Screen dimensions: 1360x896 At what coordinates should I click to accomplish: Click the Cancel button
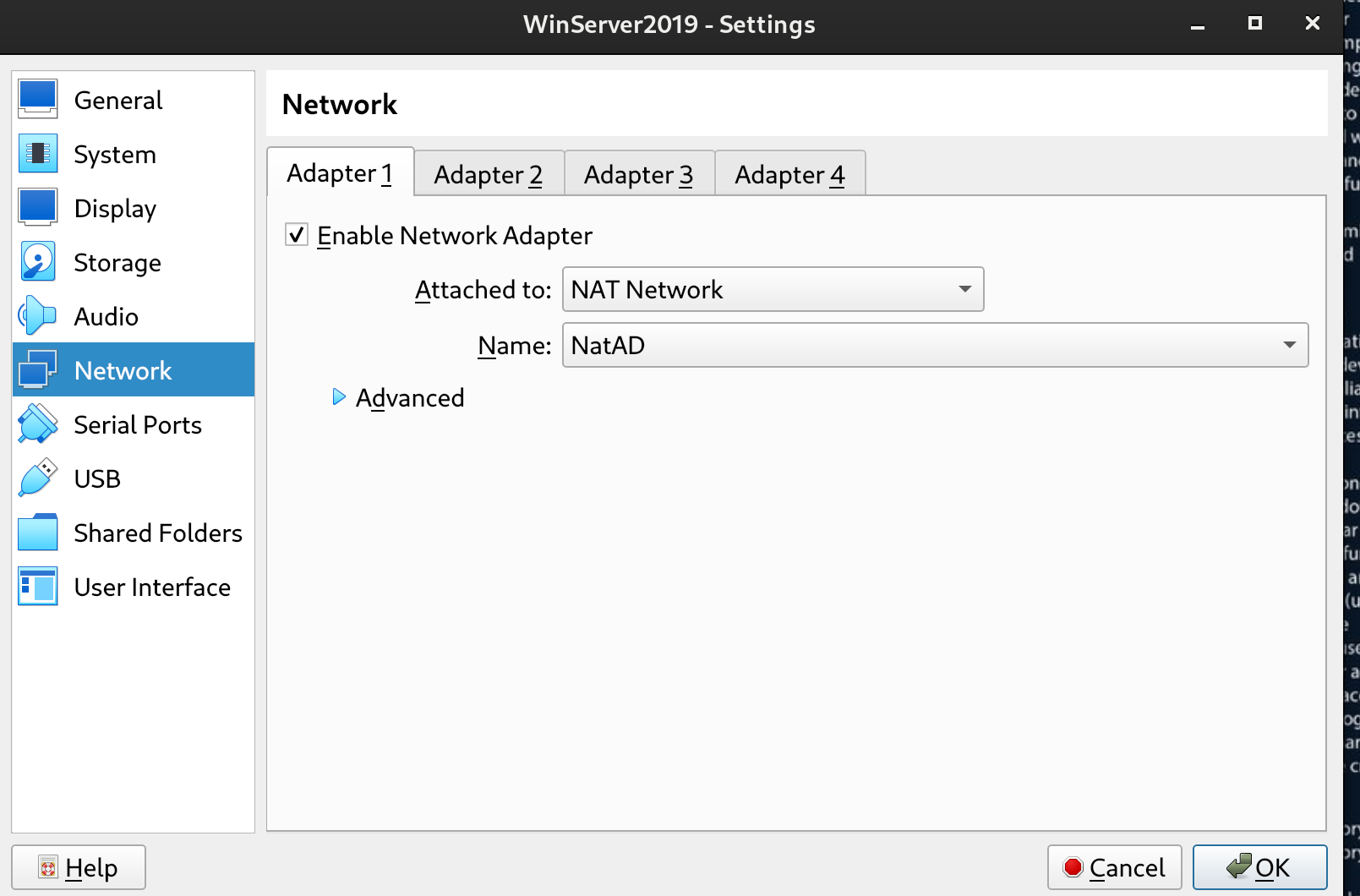tap(1114, 867)
